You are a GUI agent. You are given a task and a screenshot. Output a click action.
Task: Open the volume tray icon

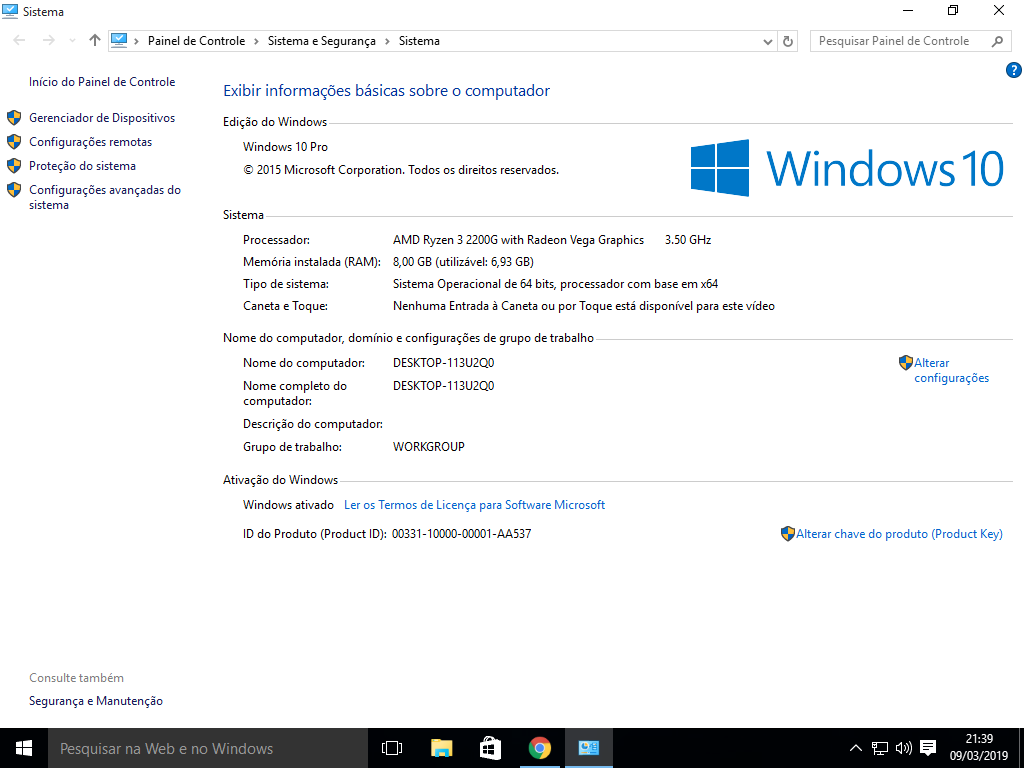click(x=904, y=748)
